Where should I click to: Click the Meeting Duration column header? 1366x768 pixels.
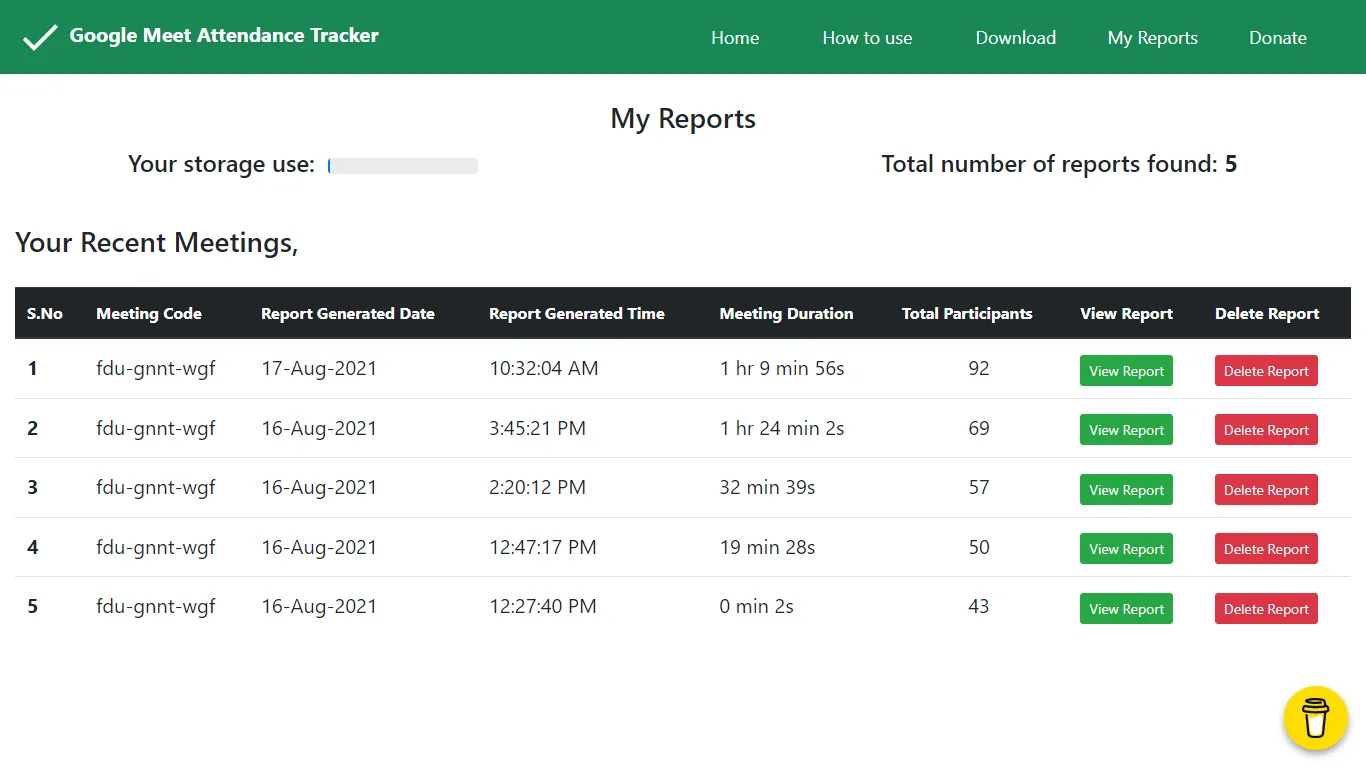click(x=786, y=313)
